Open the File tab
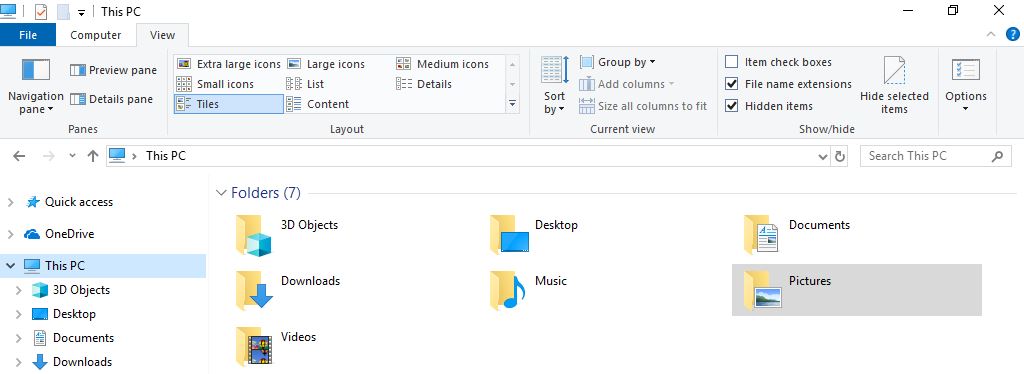 click(x=28, y=35)
